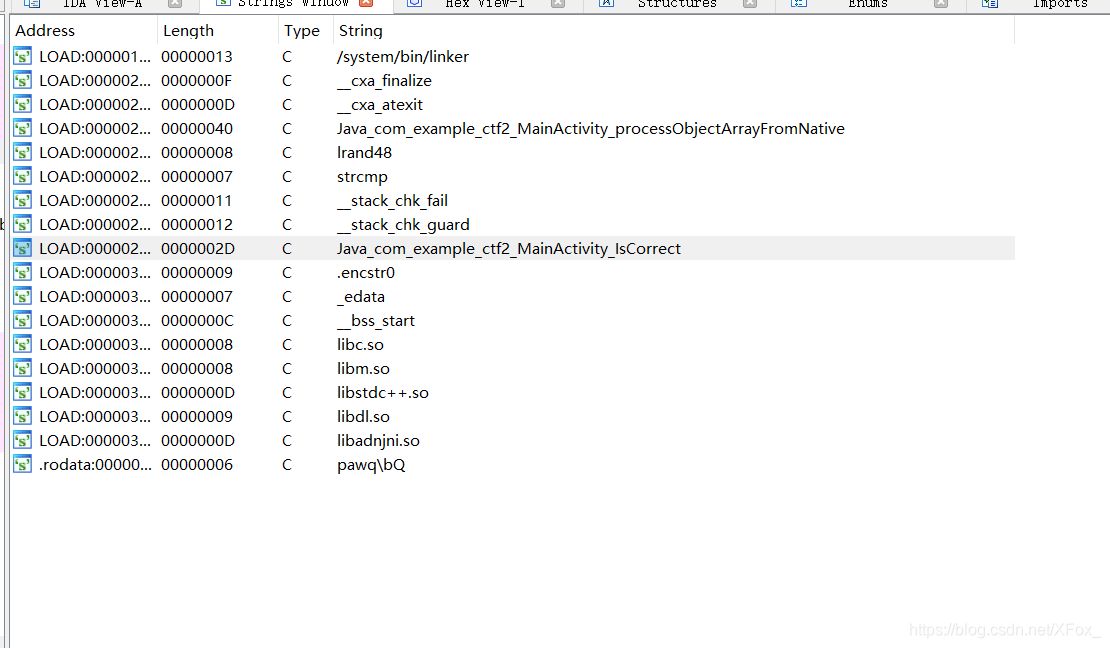Close the Strings window tab

click(366, 3)
